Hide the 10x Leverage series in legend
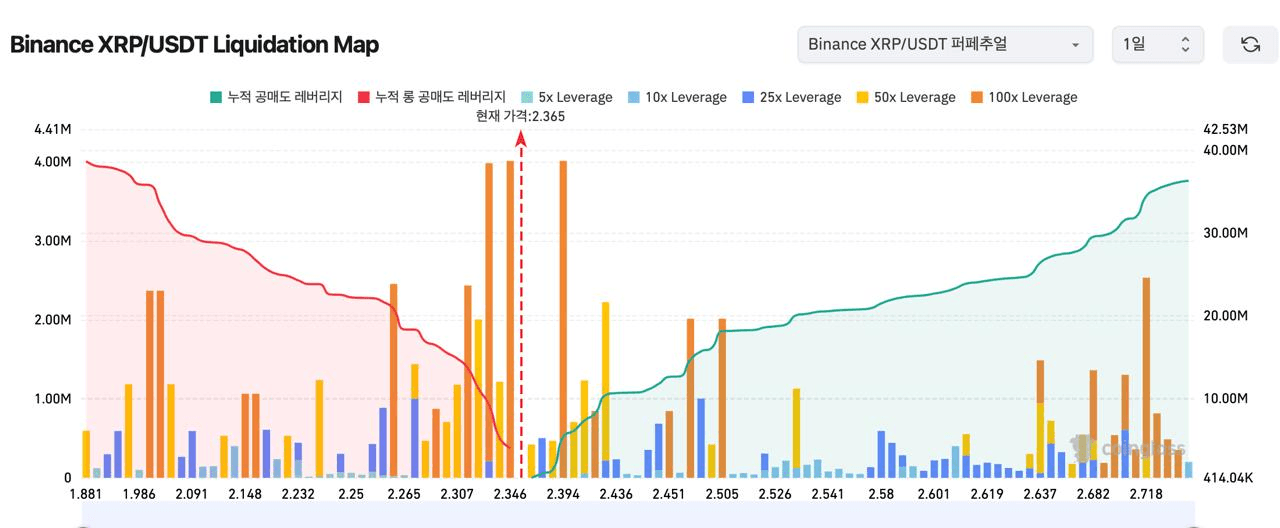 676,97
